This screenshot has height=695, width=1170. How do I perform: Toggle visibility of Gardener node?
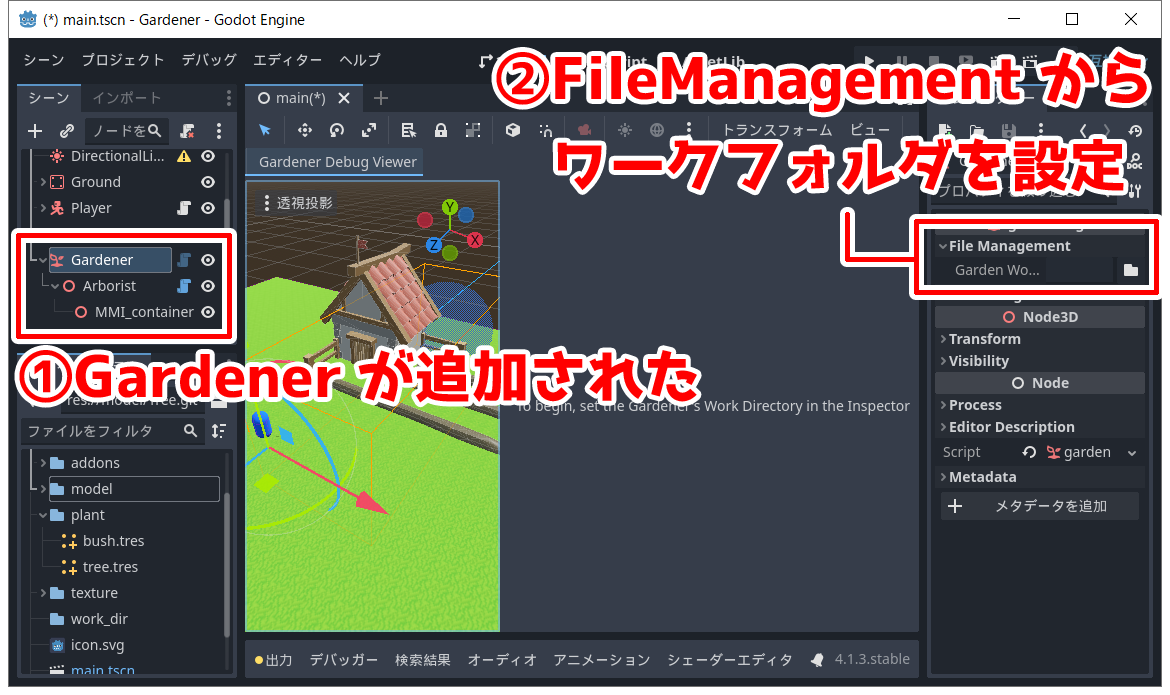pos(208,260)
